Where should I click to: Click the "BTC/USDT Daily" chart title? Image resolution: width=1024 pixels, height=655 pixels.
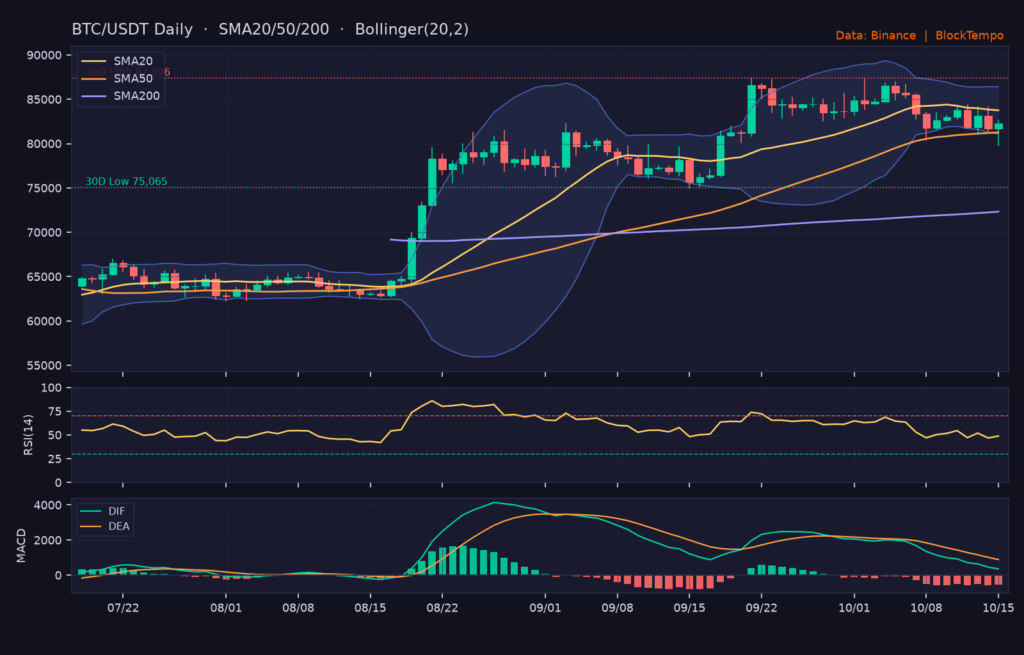(133, 29)
